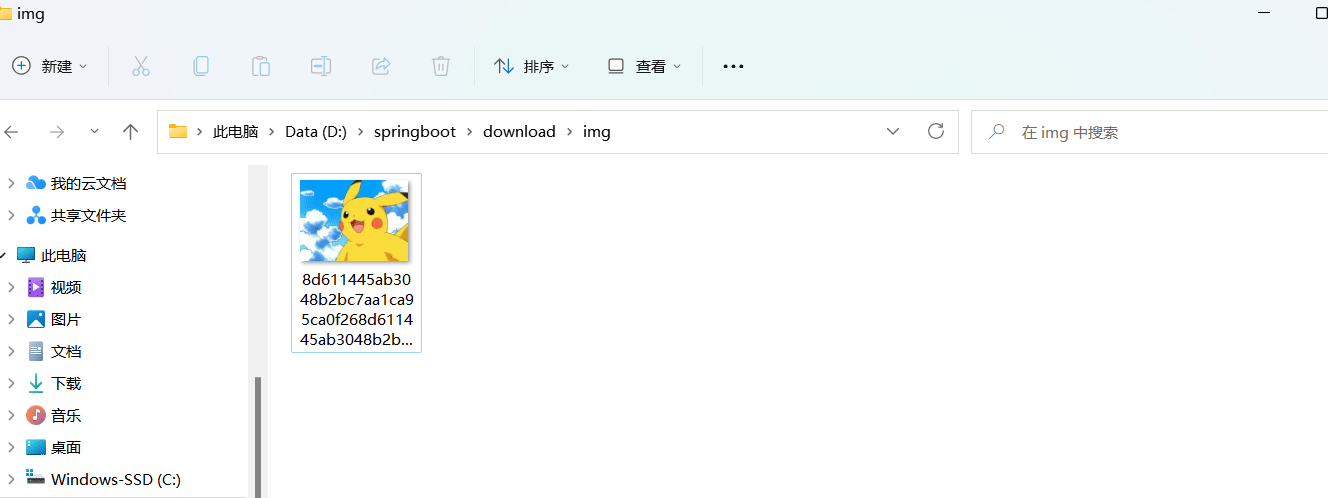
Task: Click the Paste clipboard icon
Action: pos(261,66)
